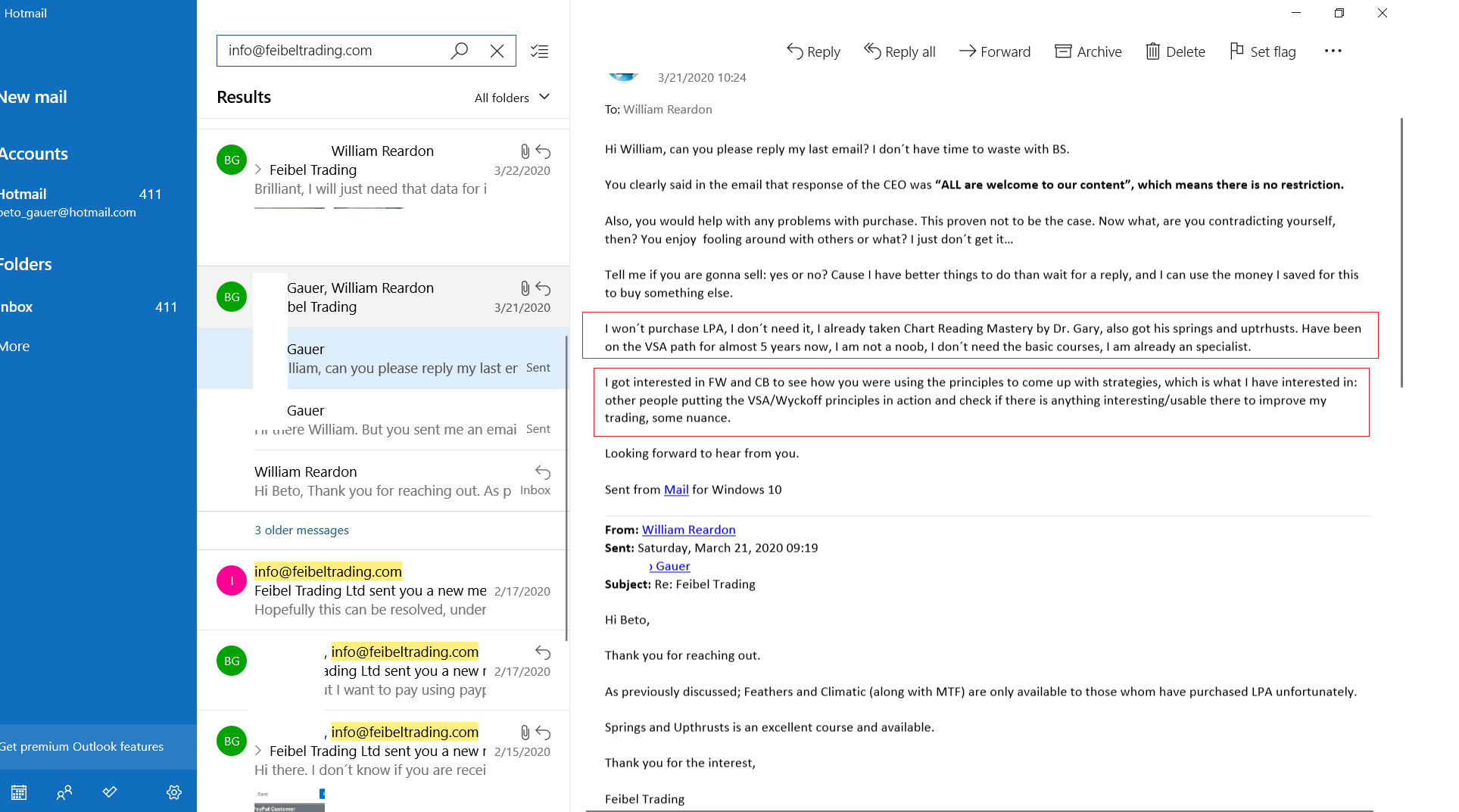Image resolution: width=1459 pixels, height=812 pixels.
Task: Clear the search box with X
Action: (497, 51)
